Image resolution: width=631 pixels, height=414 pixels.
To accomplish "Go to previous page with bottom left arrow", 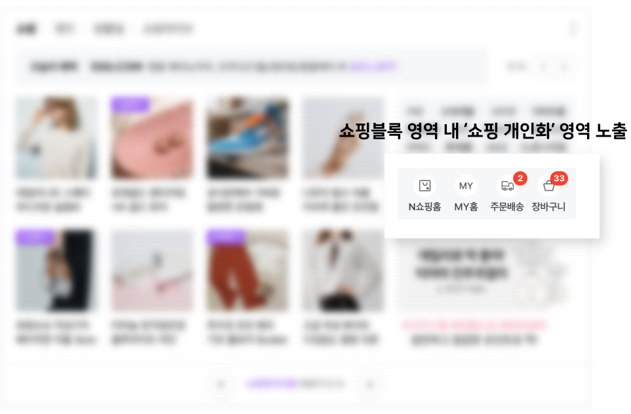I will [220, 385].
